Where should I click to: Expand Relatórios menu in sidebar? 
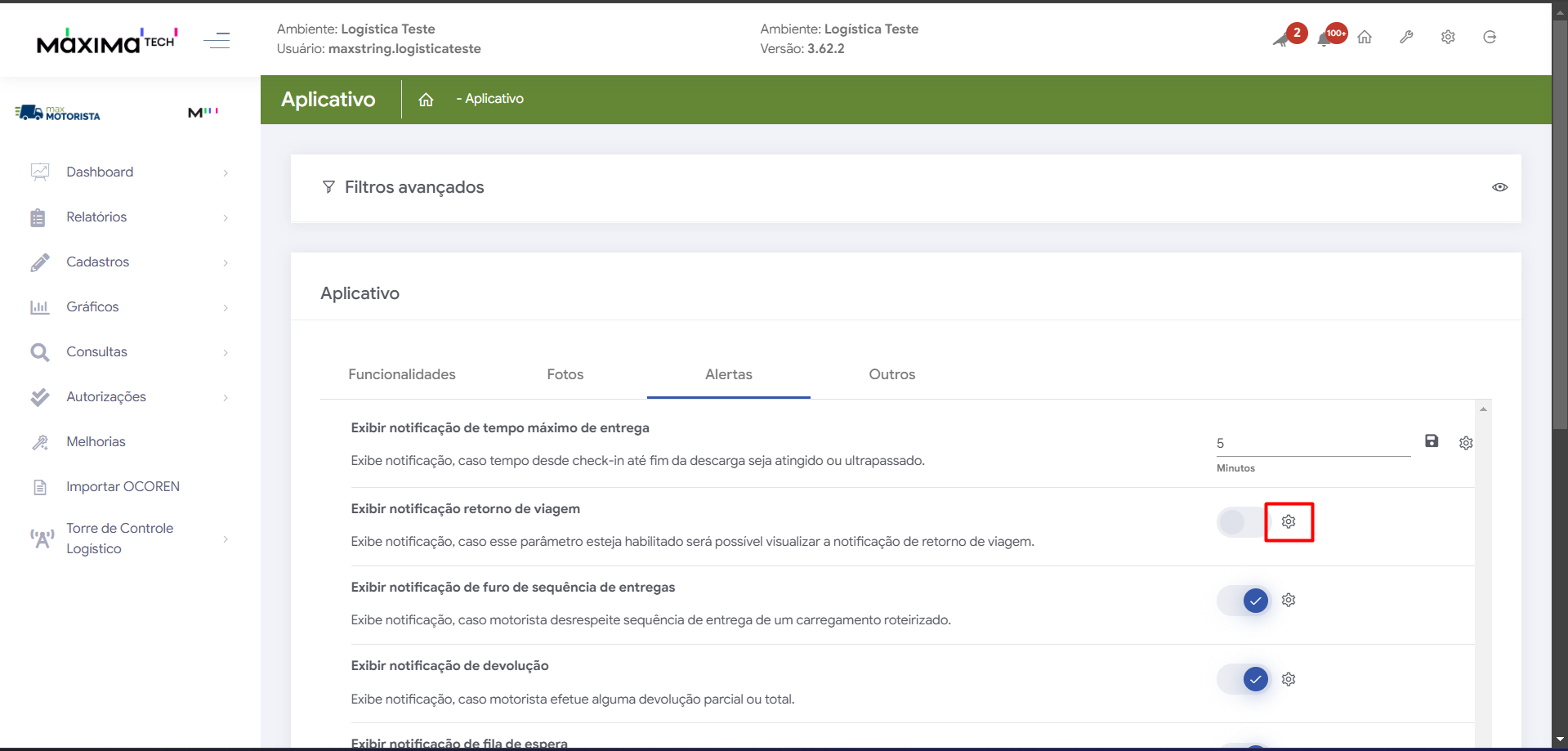(96, 217)
